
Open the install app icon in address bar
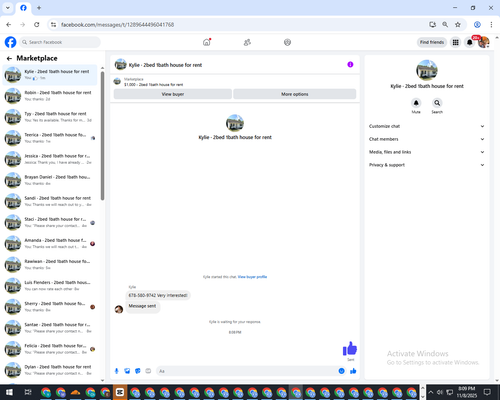[432, 25]
